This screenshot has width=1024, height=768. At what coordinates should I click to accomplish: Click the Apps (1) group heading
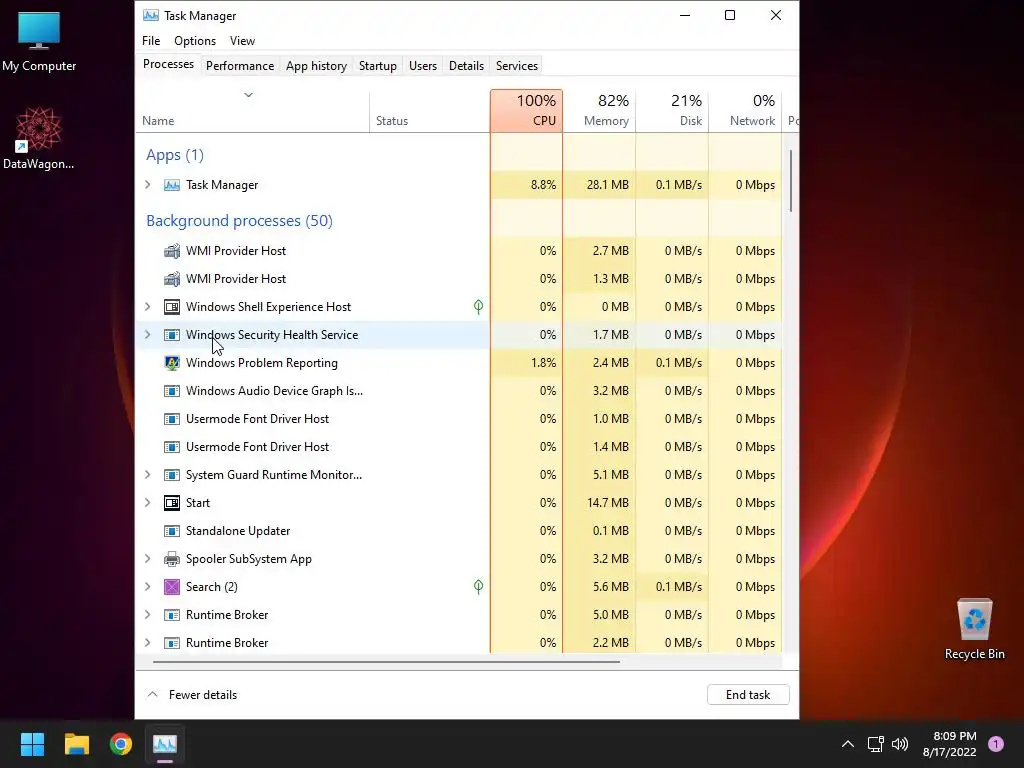coord(174,155)
